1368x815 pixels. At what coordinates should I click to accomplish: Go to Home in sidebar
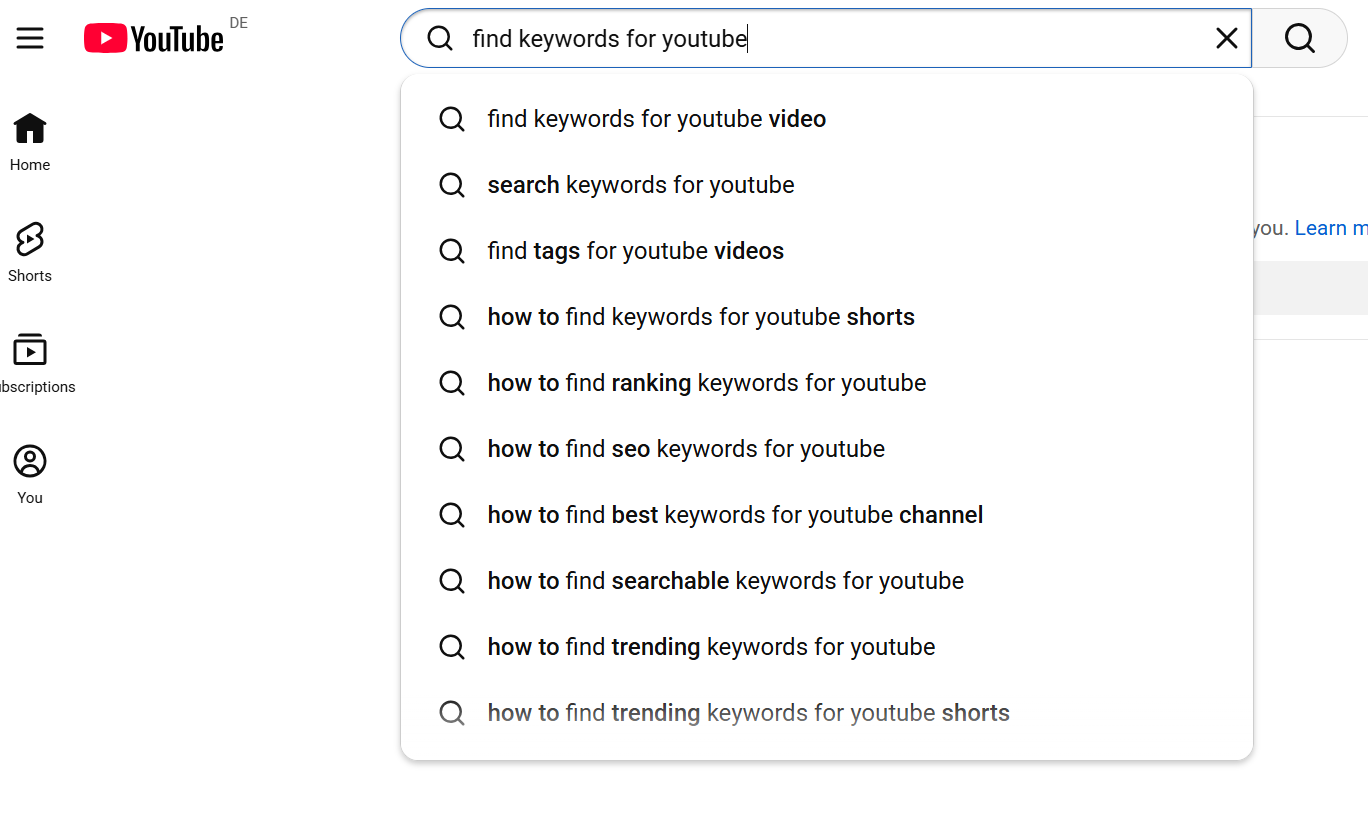pos(30,143)
